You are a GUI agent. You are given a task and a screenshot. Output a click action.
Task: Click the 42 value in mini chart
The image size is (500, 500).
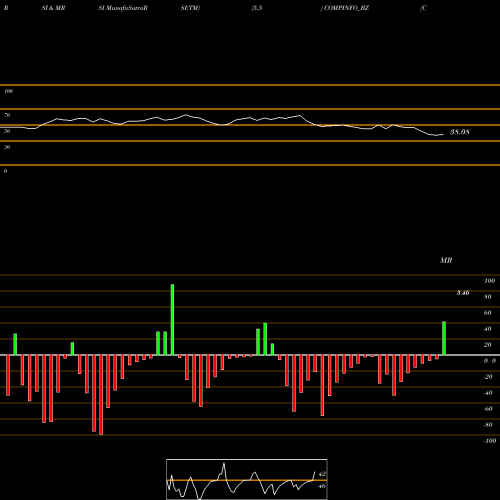tap(322, 474)
